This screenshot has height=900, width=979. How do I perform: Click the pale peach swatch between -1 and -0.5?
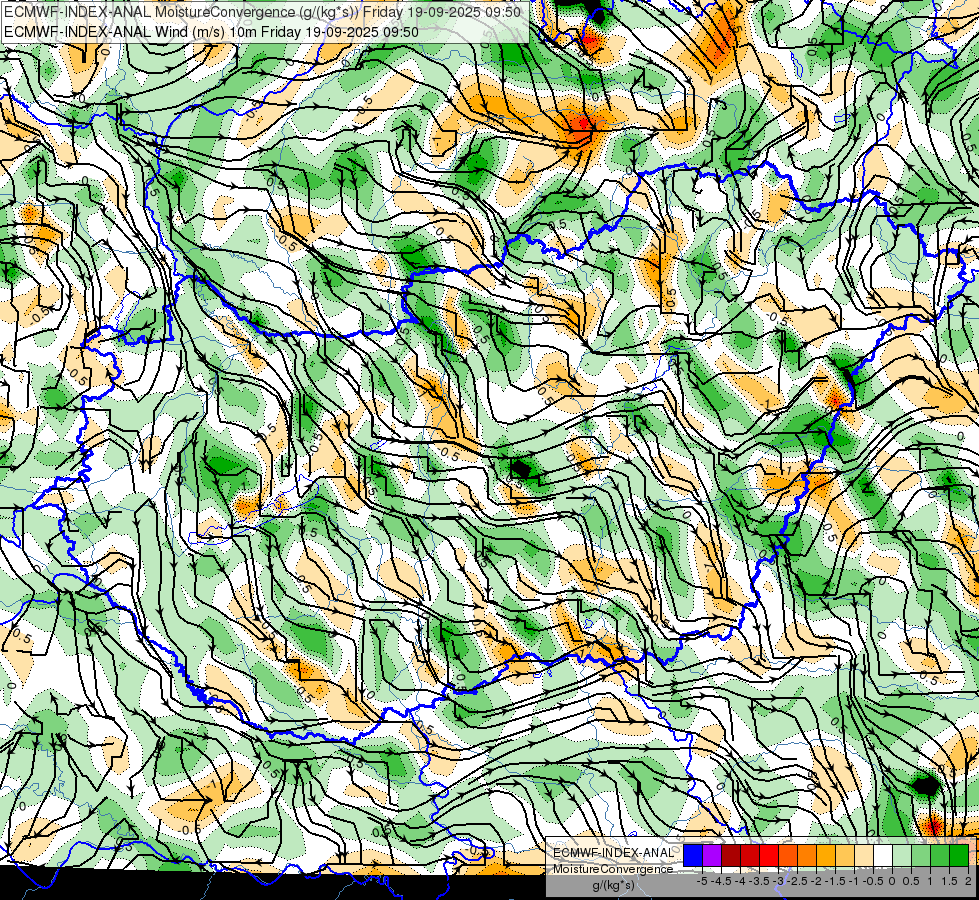click(864, 855)
